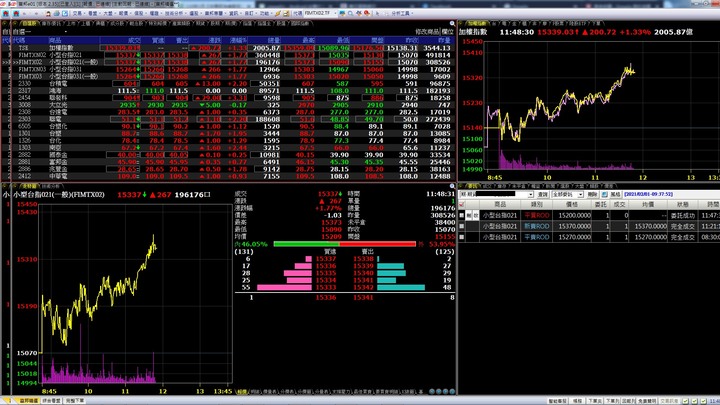Open the FIMTX02.TF symbol code dropdown
This screenshot has height=405, width=720.
336,13
